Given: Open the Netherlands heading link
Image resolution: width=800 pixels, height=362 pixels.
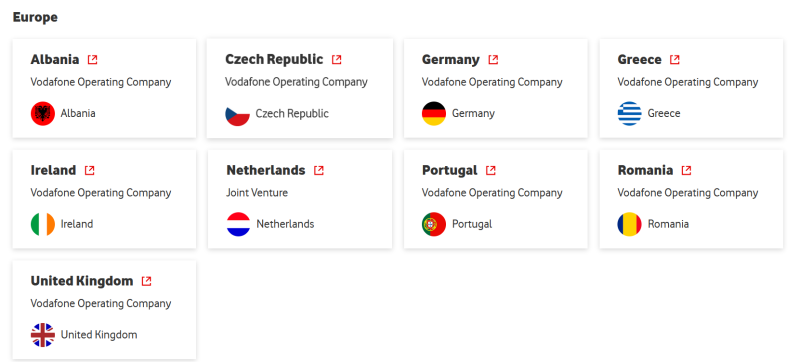Looking at the screenshot, I should point(266,170).
